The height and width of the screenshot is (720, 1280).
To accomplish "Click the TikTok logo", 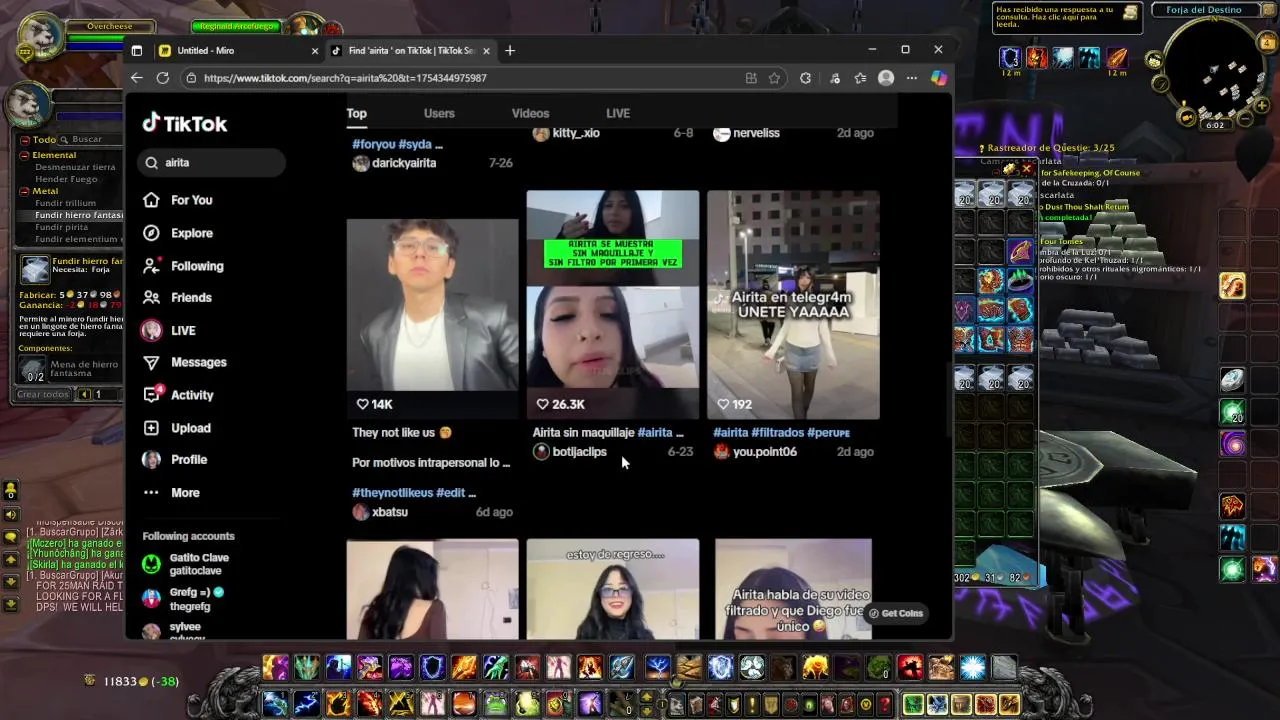I will tap(185, 123).
